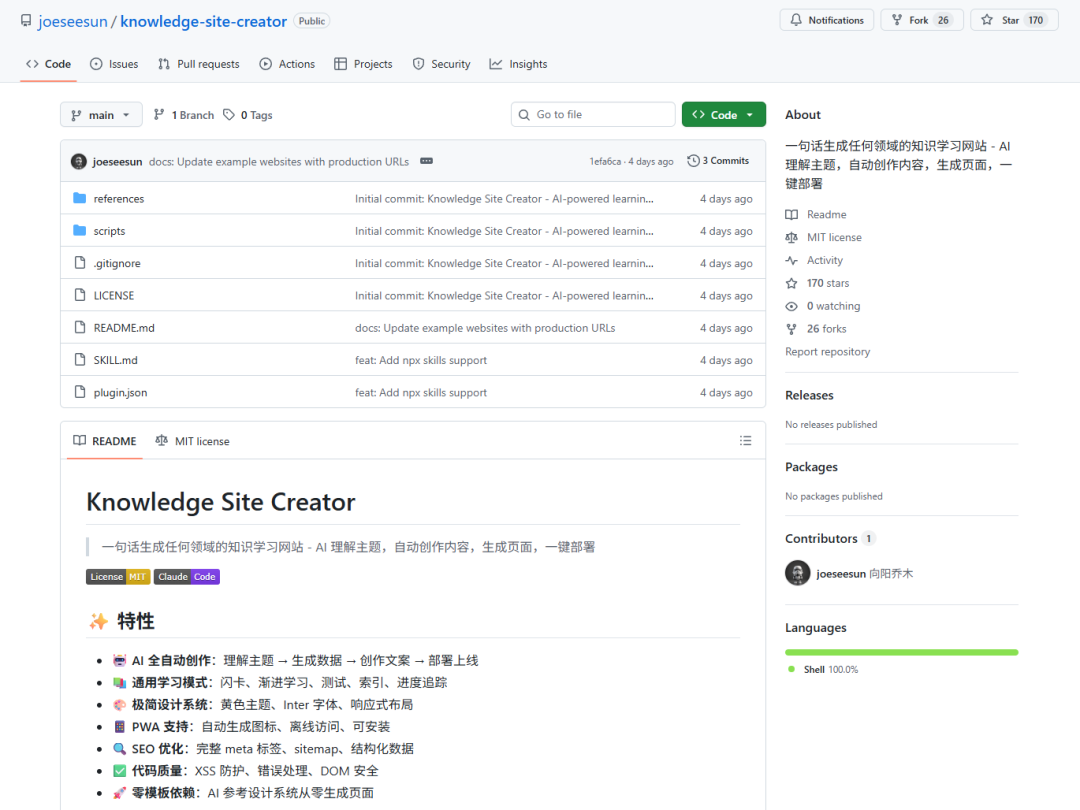Open the Contributors heading link
This screenshot has height=810, width=1080.
click(x=830, y=539)
